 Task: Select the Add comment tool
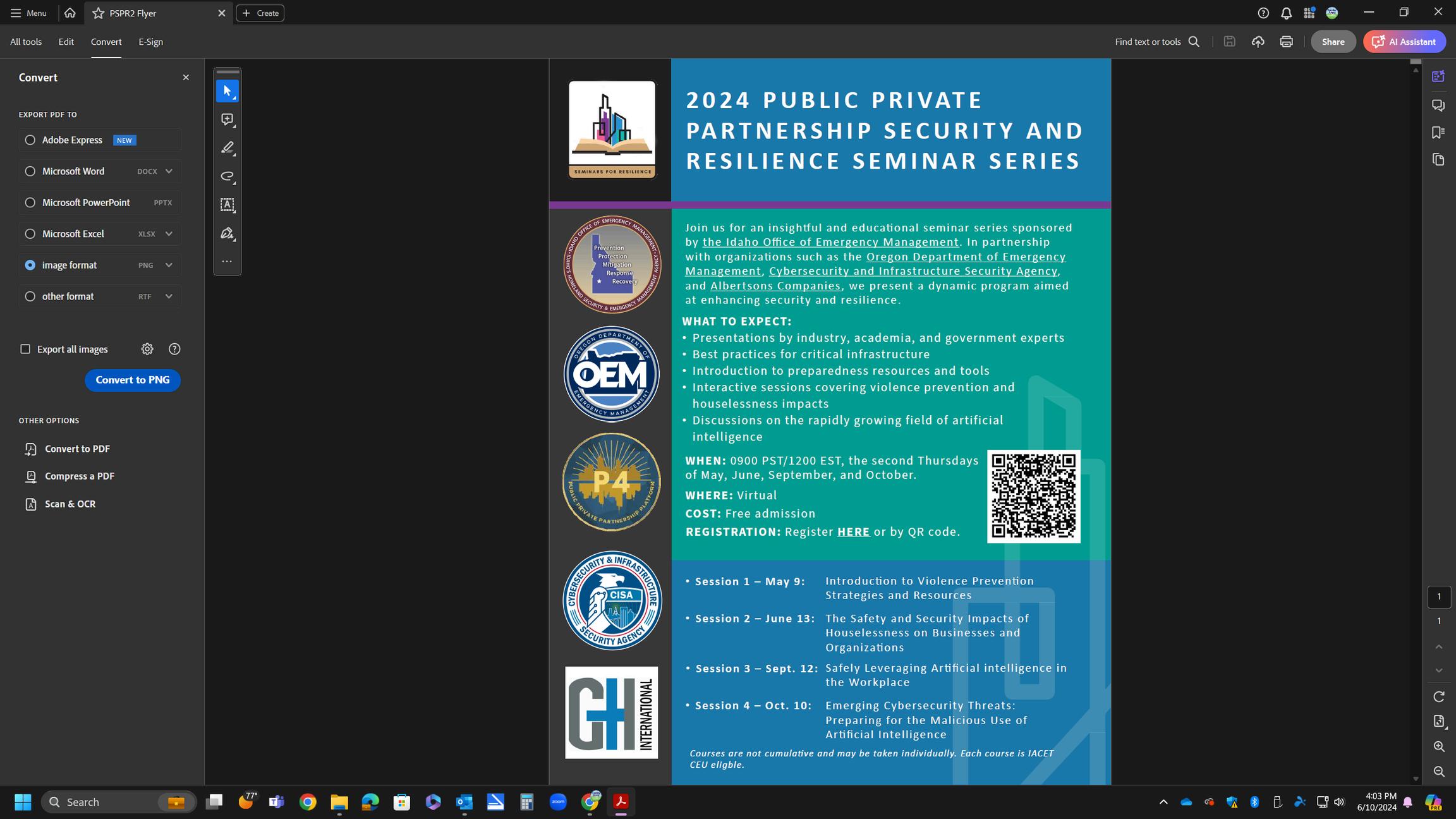(x=227, y=119)
